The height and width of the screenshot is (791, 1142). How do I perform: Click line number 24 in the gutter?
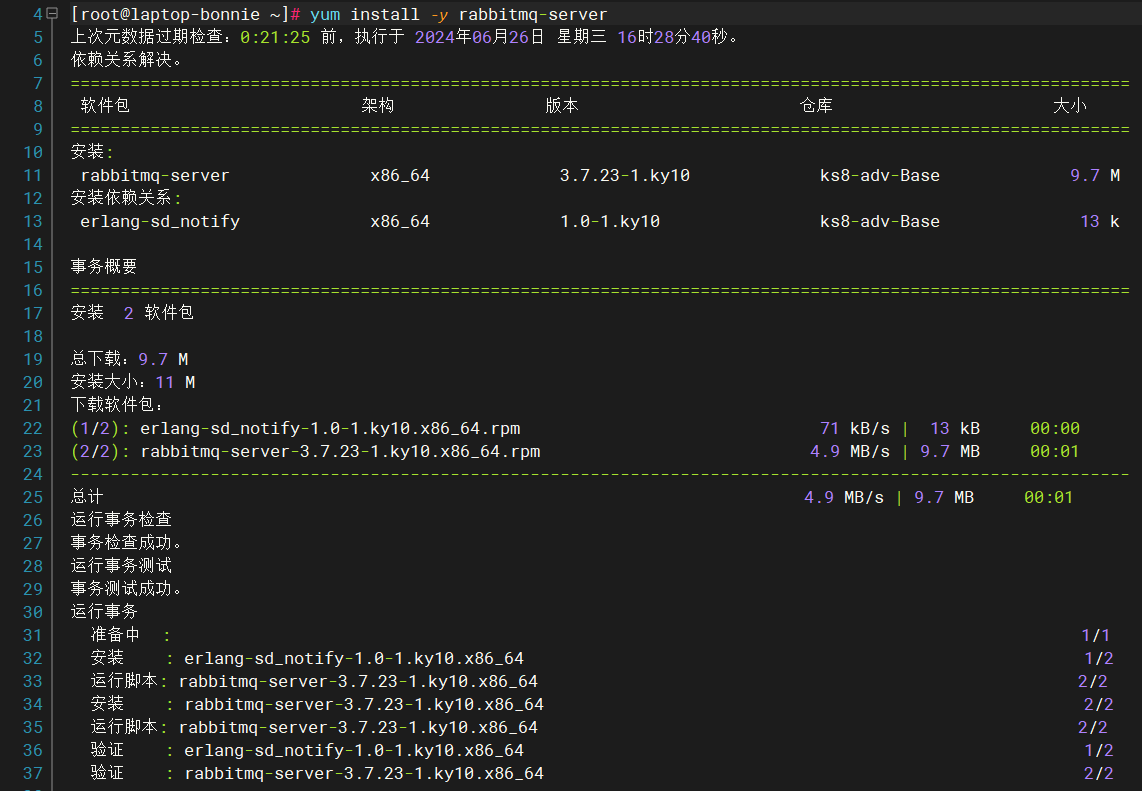coord(33,474)
